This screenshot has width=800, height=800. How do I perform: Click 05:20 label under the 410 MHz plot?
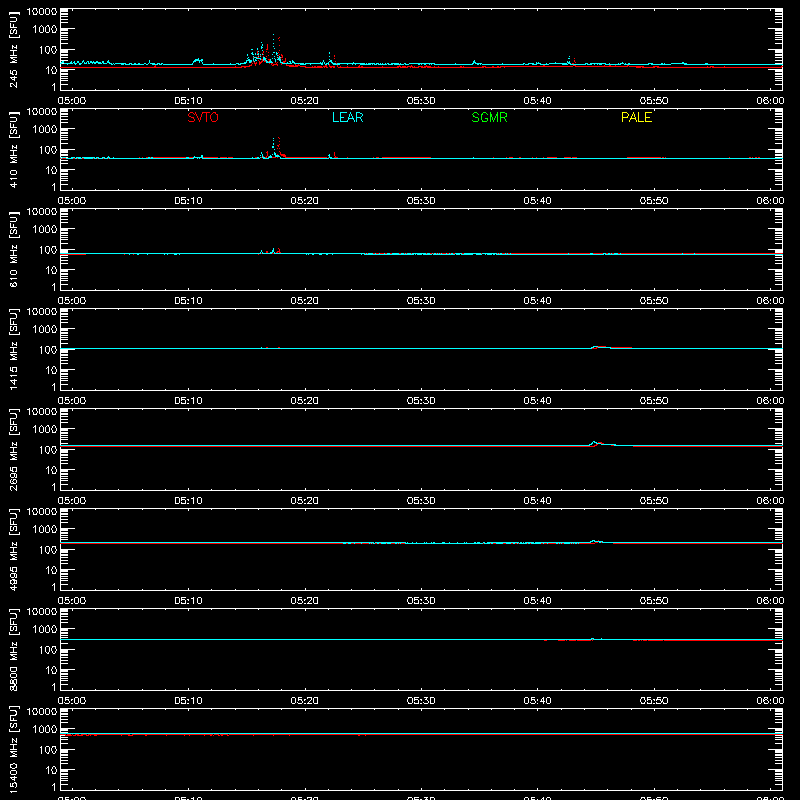(x=305, y=201)
